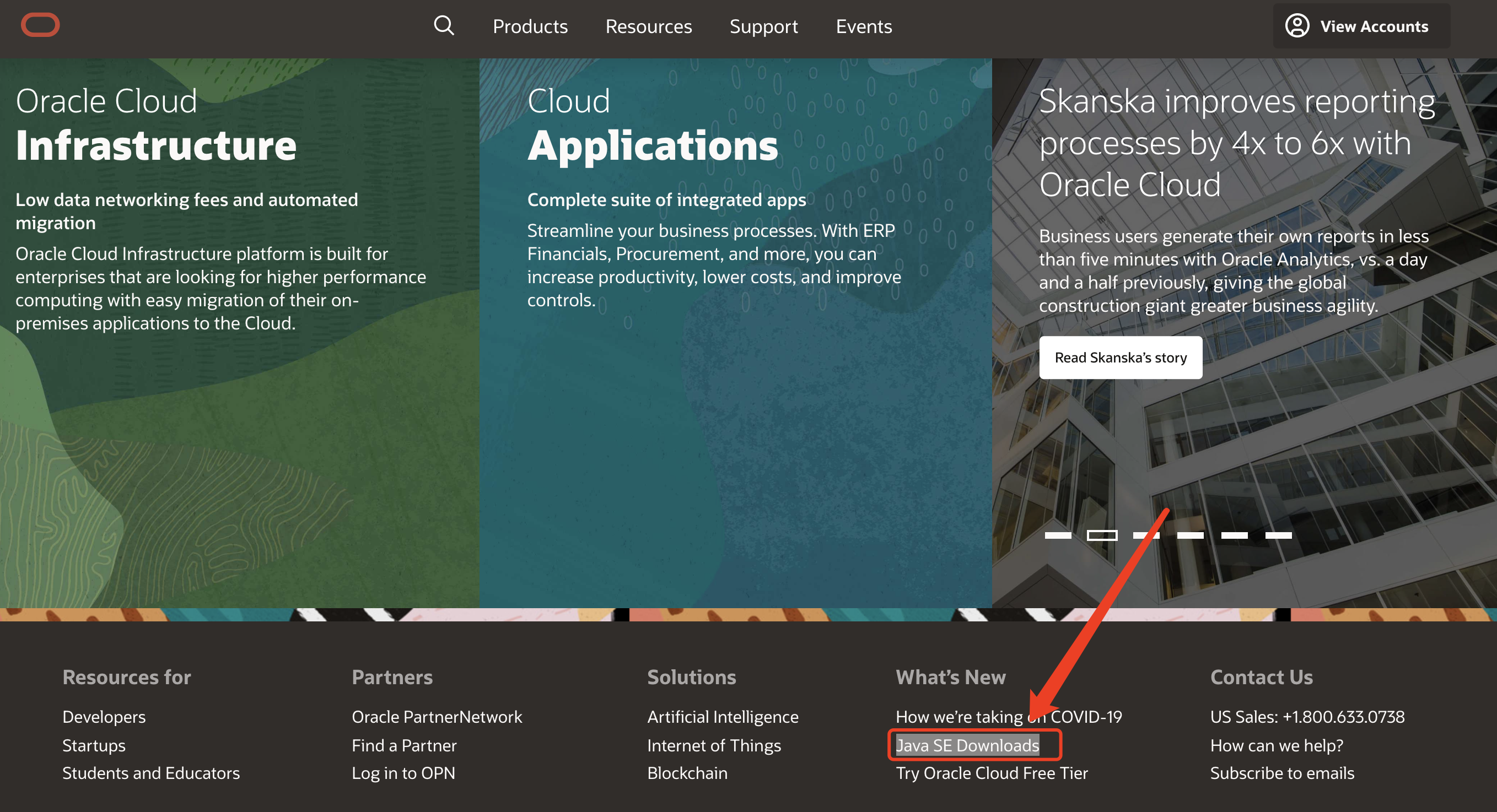Click Complete suite of integrated apps subheading
The width and height of the screenshot is (1497, 812).
[x=666, y=200]
